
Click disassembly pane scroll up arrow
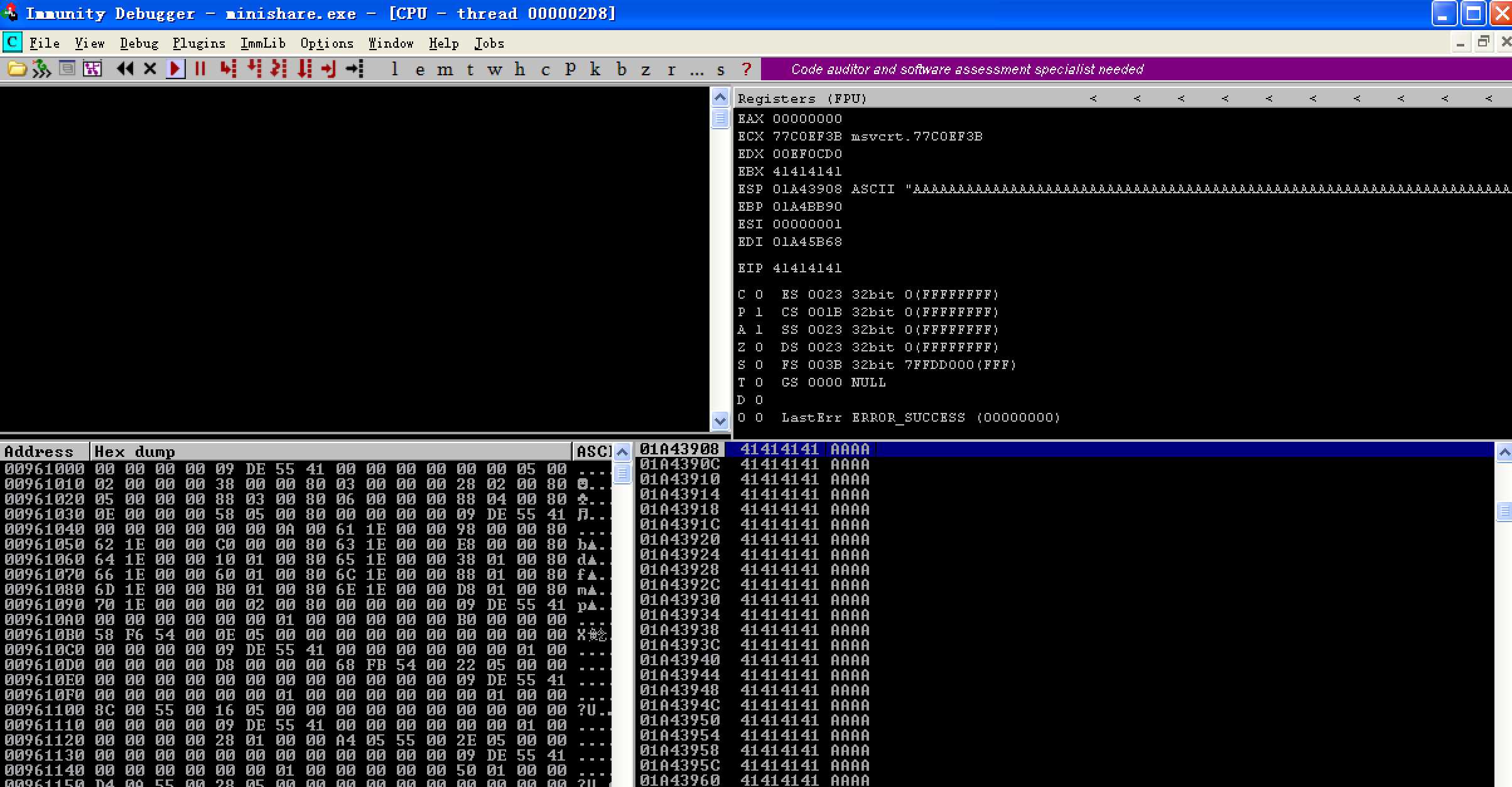[x=720, y=97]
